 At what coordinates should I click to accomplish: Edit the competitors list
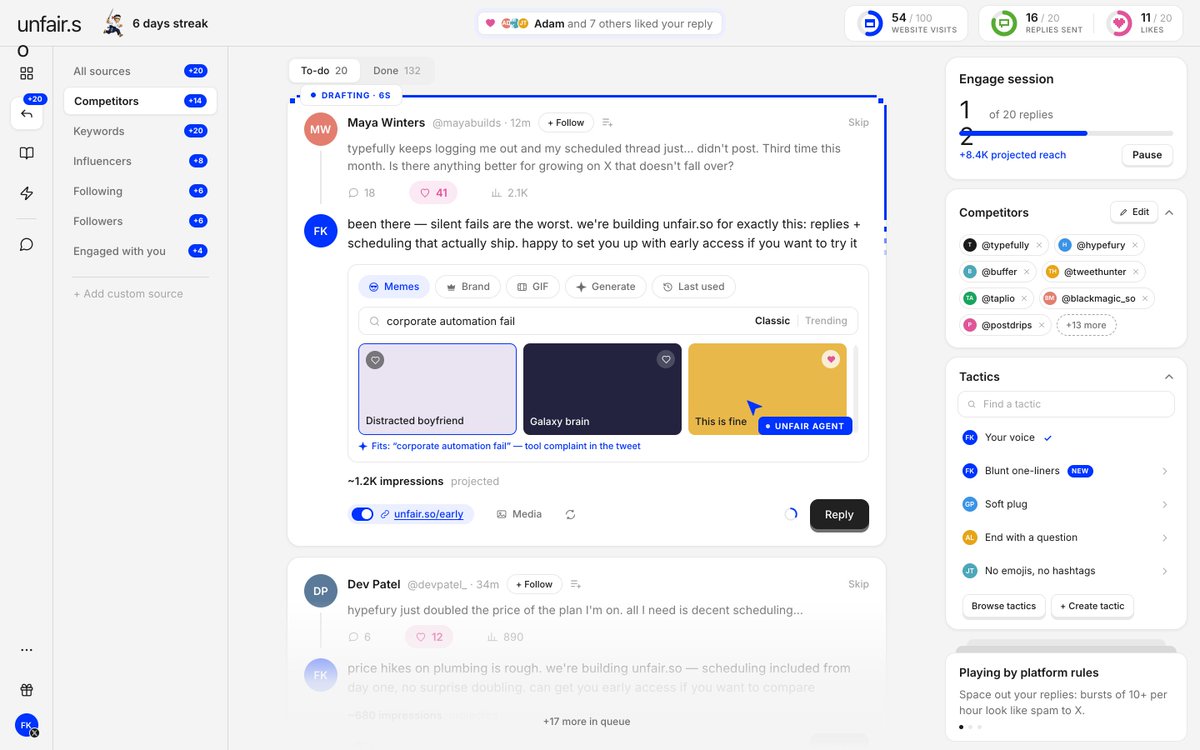click(1134, 212)
